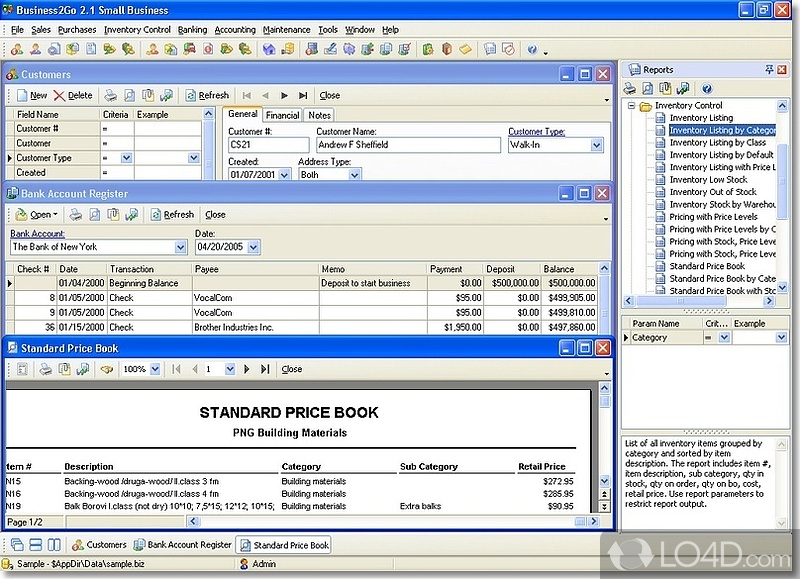The width and height of the screenshot is (800, 579).
Task: Click the Help icon in Reports panel toolbar
Action: coord(706,89)
